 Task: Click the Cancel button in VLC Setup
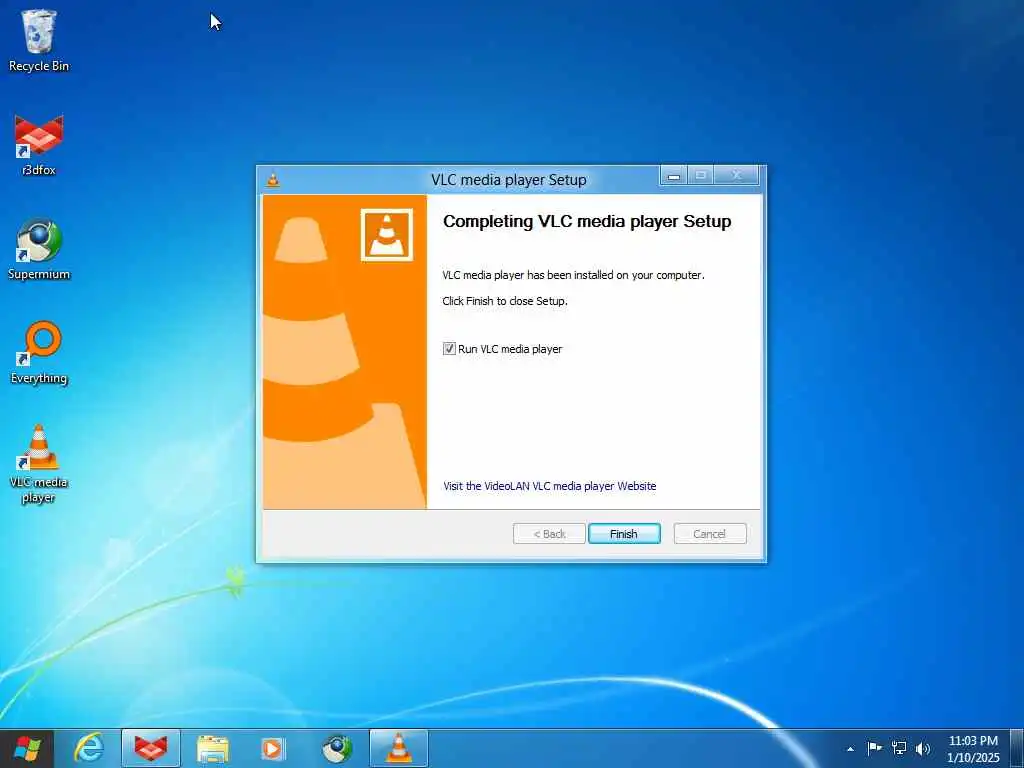coord(709,534)
